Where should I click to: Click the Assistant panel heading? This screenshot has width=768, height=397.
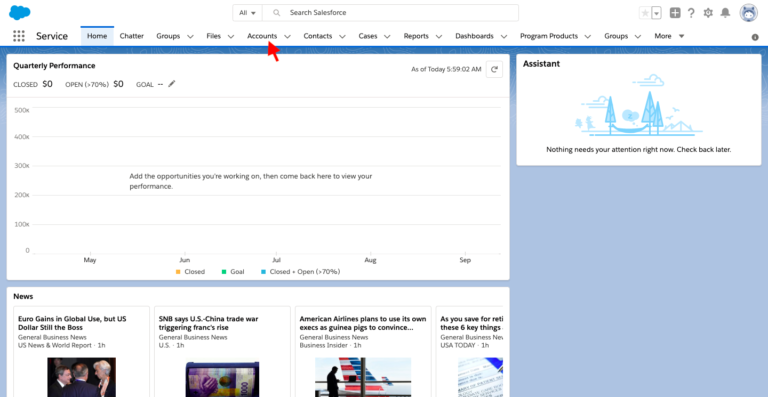click(x=541, y=64)
